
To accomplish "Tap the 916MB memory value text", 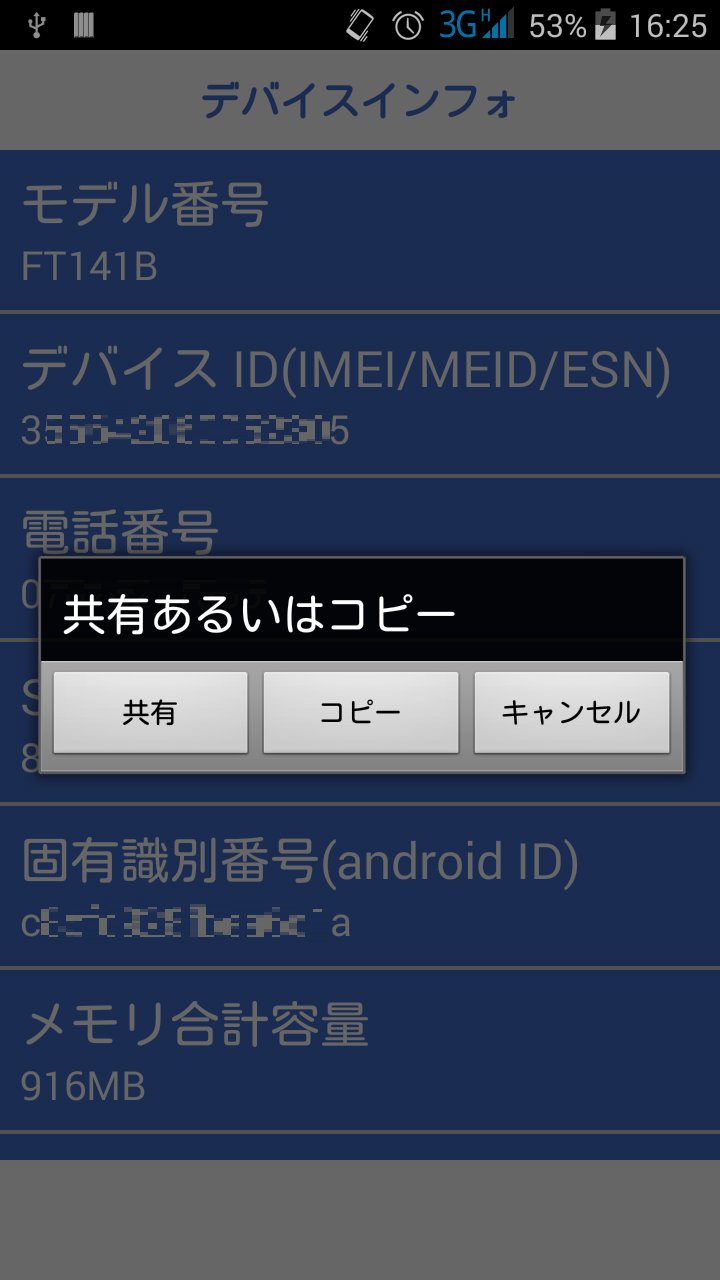I will [83, 1087].
